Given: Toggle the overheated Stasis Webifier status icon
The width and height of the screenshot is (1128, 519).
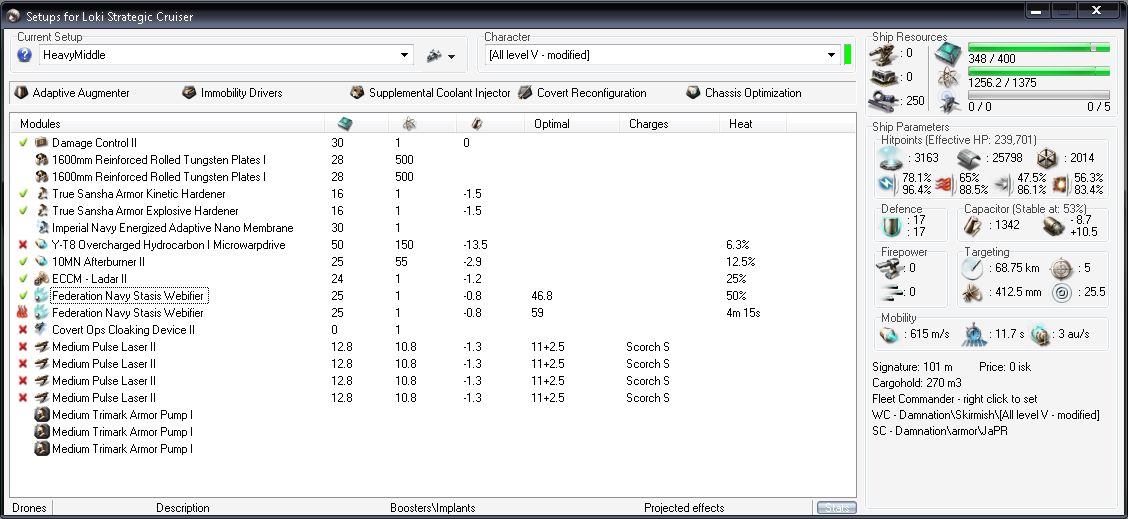Looking at the screenshot, I should (23, 312).
